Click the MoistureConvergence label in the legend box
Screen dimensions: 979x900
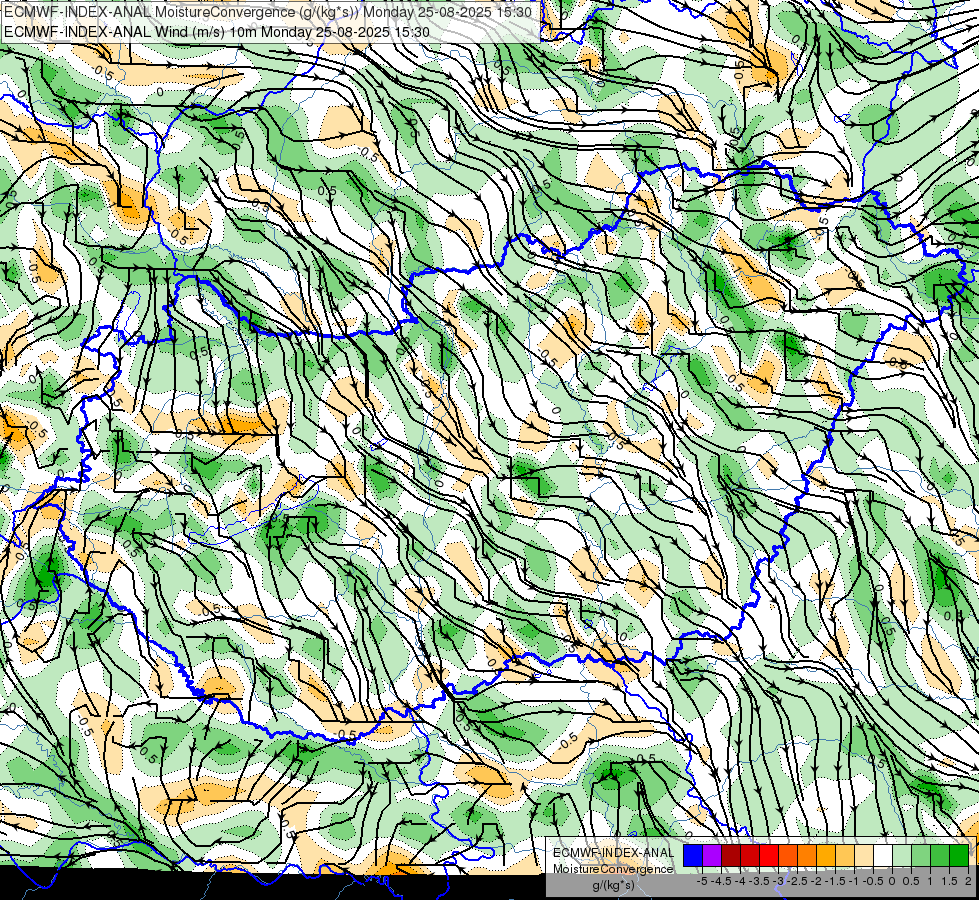pos(613,869)
